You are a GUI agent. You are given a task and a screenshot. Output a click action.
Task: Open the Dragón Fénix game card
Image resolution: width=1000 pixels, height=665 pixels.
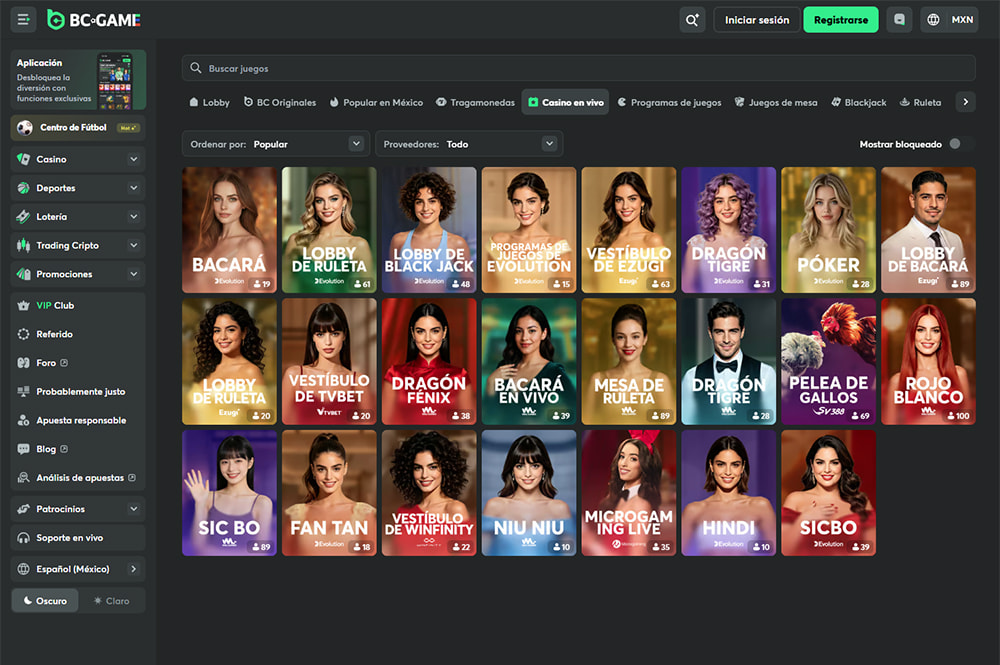pyautogui.click(x=429, y=362)
